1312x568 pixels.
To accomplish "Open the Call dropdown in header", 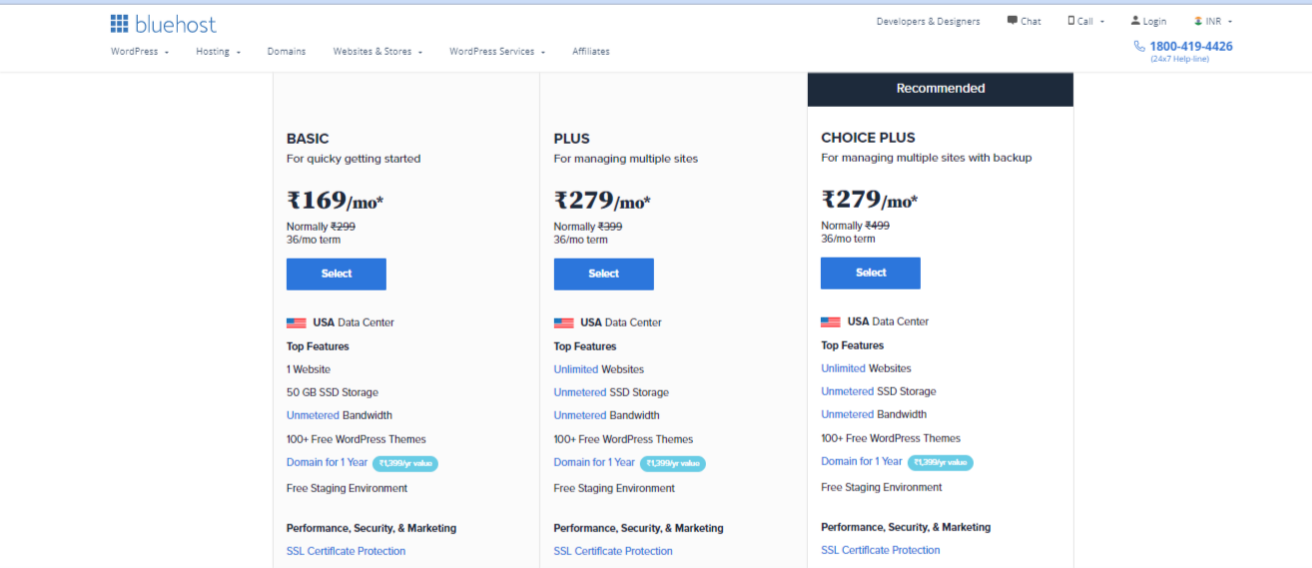I will (x=1086, y=21).
